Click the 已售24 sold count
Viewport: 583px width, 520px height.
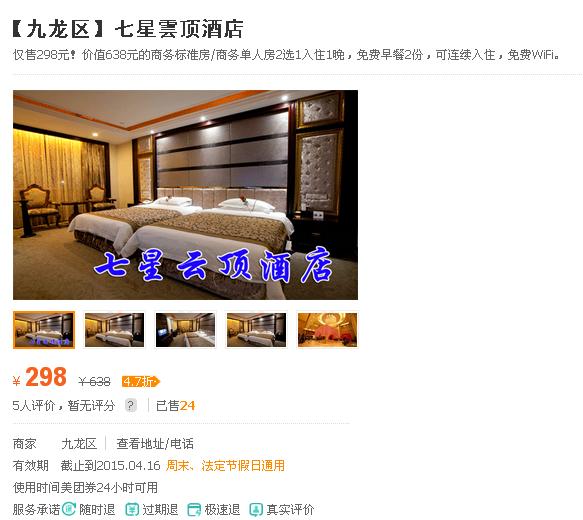(175, 405)
